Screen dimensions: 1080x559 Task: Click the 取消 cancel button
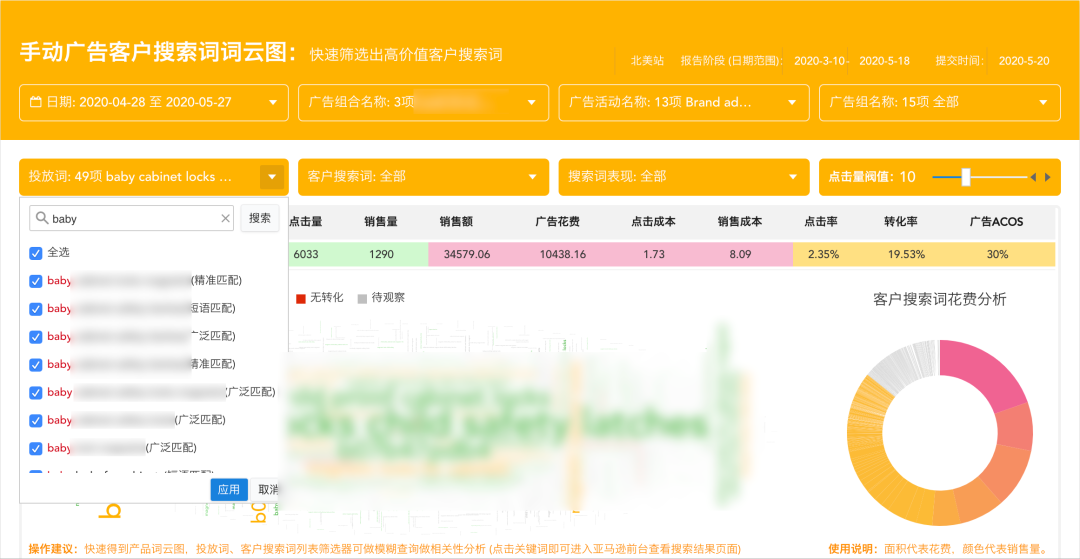click(x=265, y=489)
